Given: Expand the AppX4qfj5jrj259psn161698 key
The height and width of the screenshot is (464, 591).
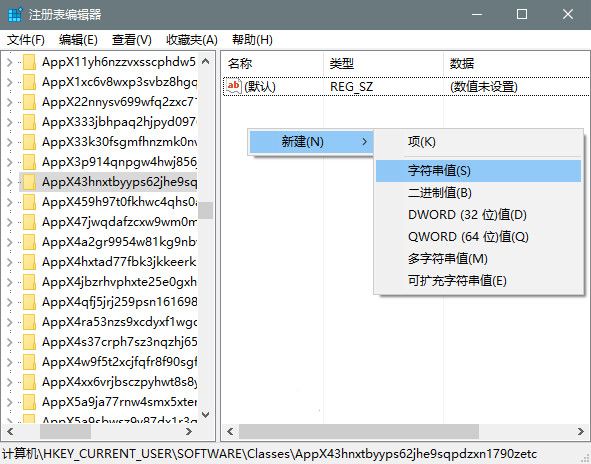Looking at the screenshot, I should 10,302.
